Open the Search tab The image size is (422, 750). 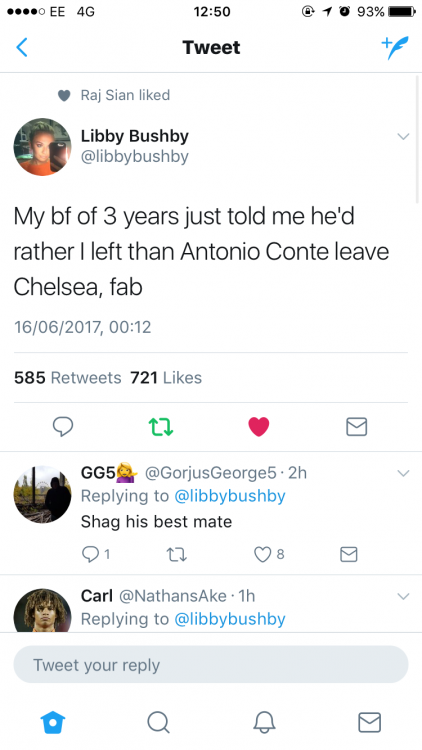(x=158, y=722)
